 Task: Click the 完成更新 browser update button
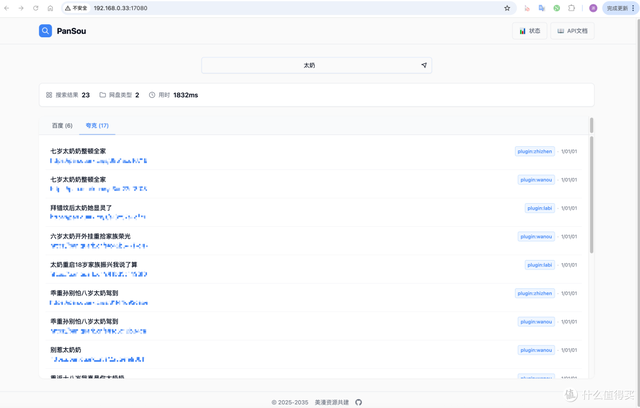tap(615, 8)
